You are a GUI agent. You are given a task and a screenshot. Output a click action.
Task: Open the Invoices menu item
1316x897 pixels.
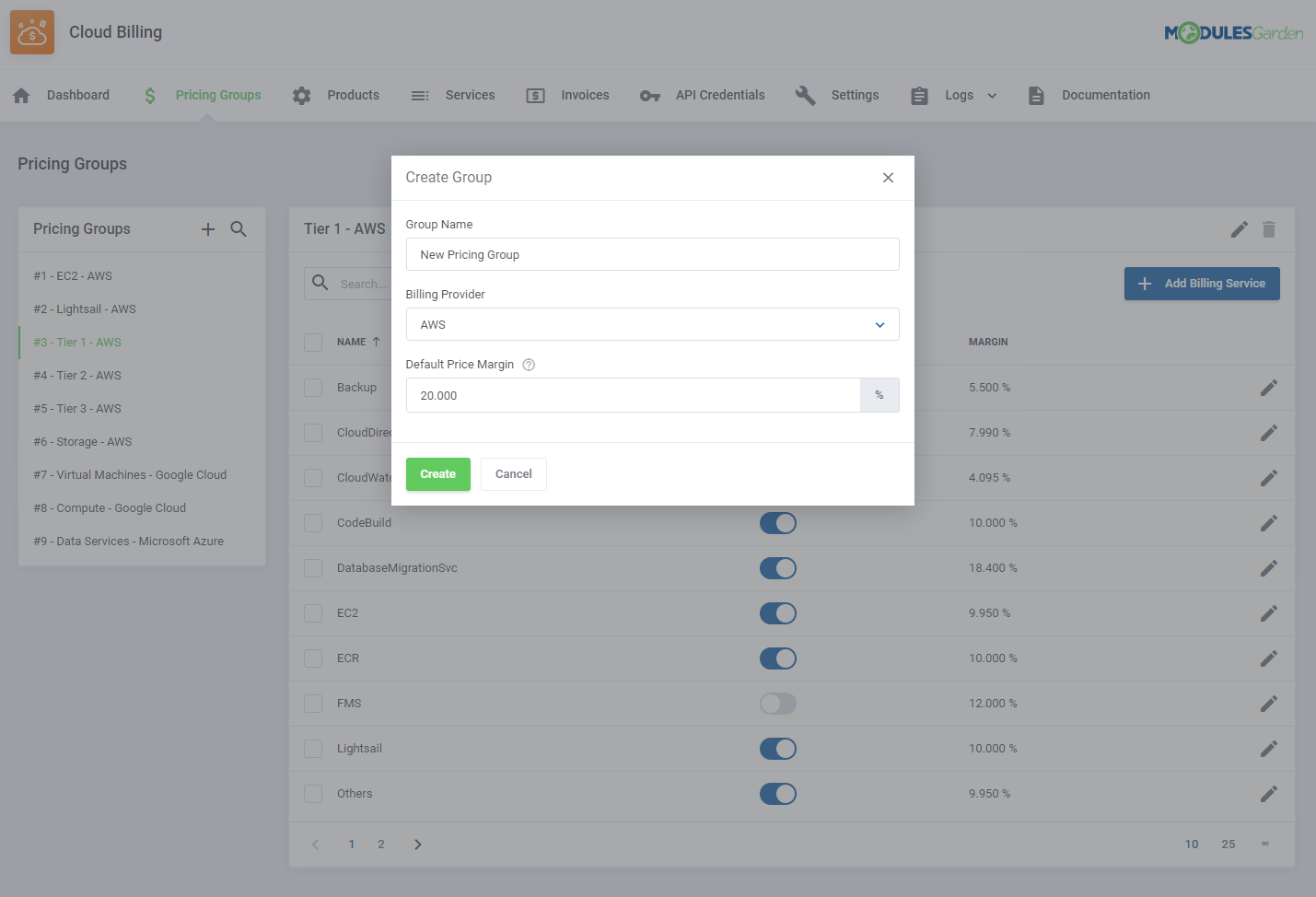pyautogui.click(x=586, y=96)
